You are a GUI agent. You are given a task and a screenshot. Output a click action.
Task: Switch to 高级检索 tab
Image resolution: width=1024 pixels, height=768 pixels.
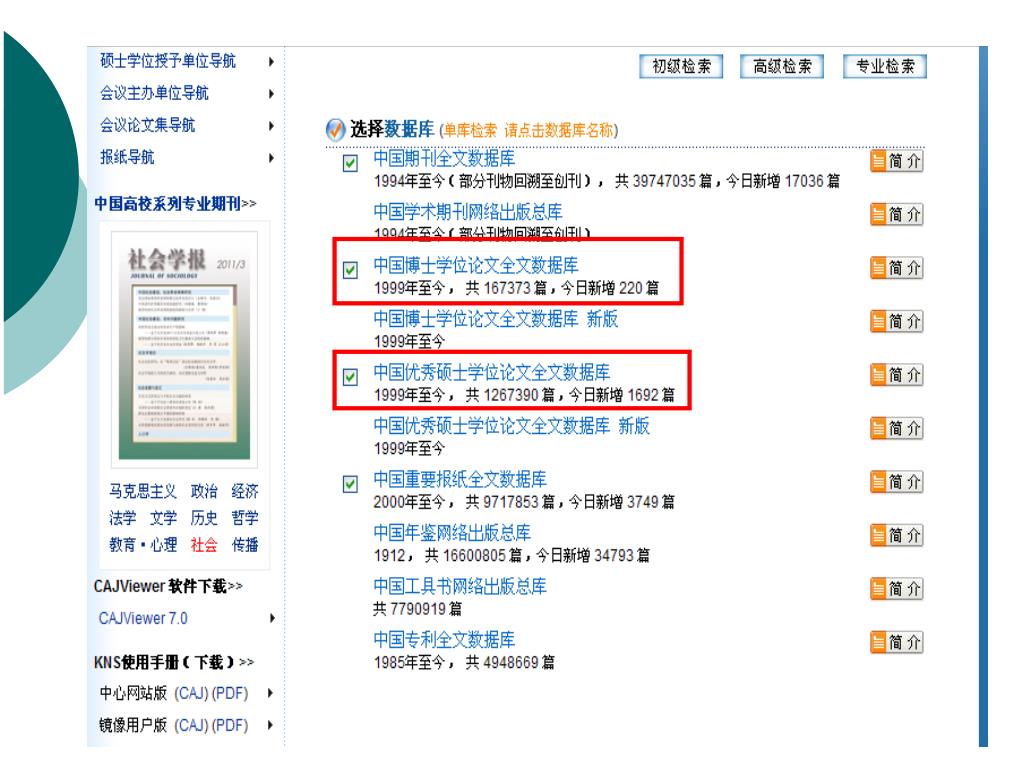(782, 66)
